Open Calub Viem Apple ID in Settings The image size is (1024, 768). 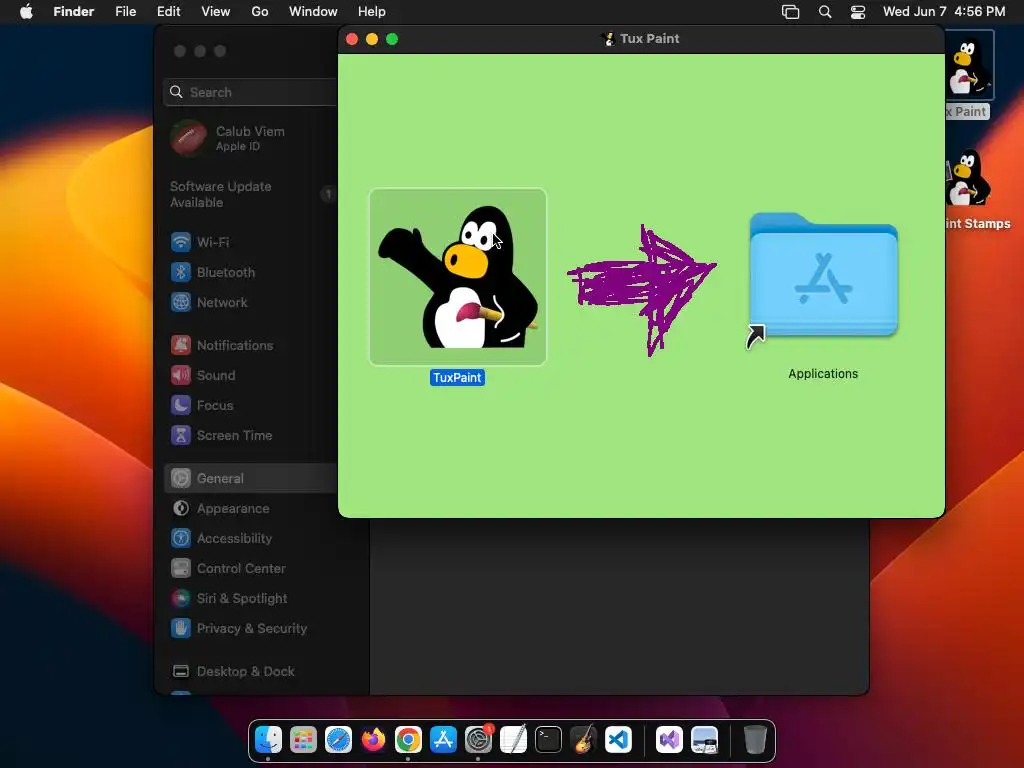coord(251,138)
